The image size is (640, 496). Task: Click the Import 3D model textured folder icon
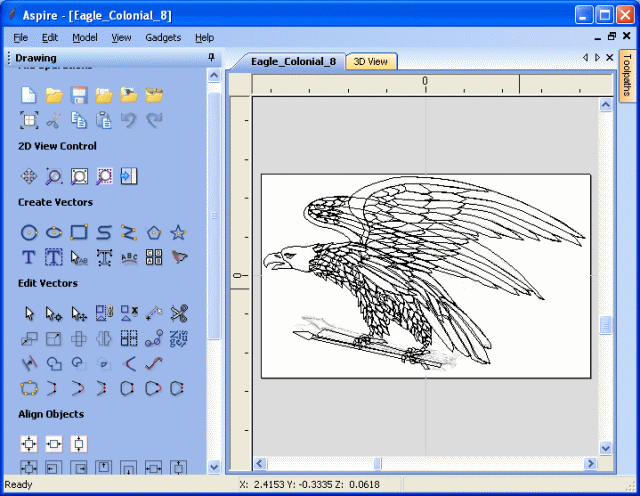point(154,95)
